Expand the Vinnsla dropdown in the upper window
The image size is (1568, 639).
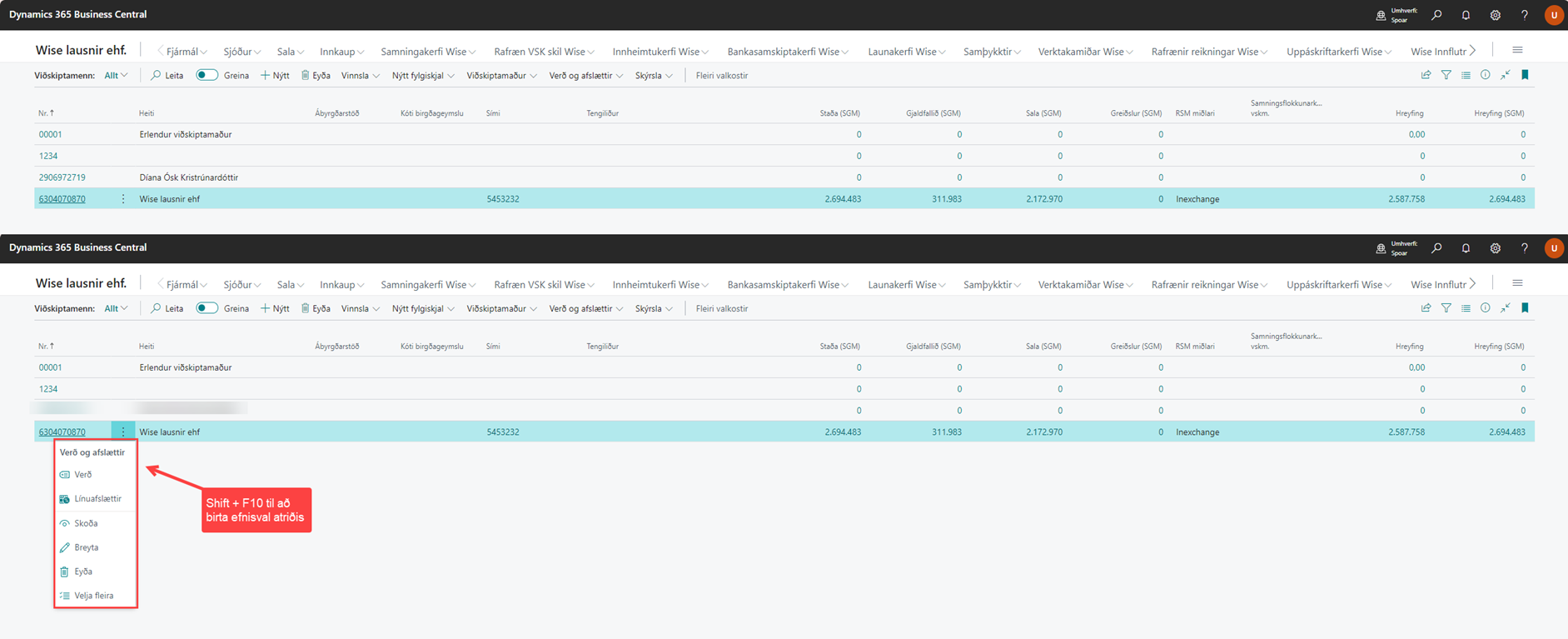pos(361,76)
